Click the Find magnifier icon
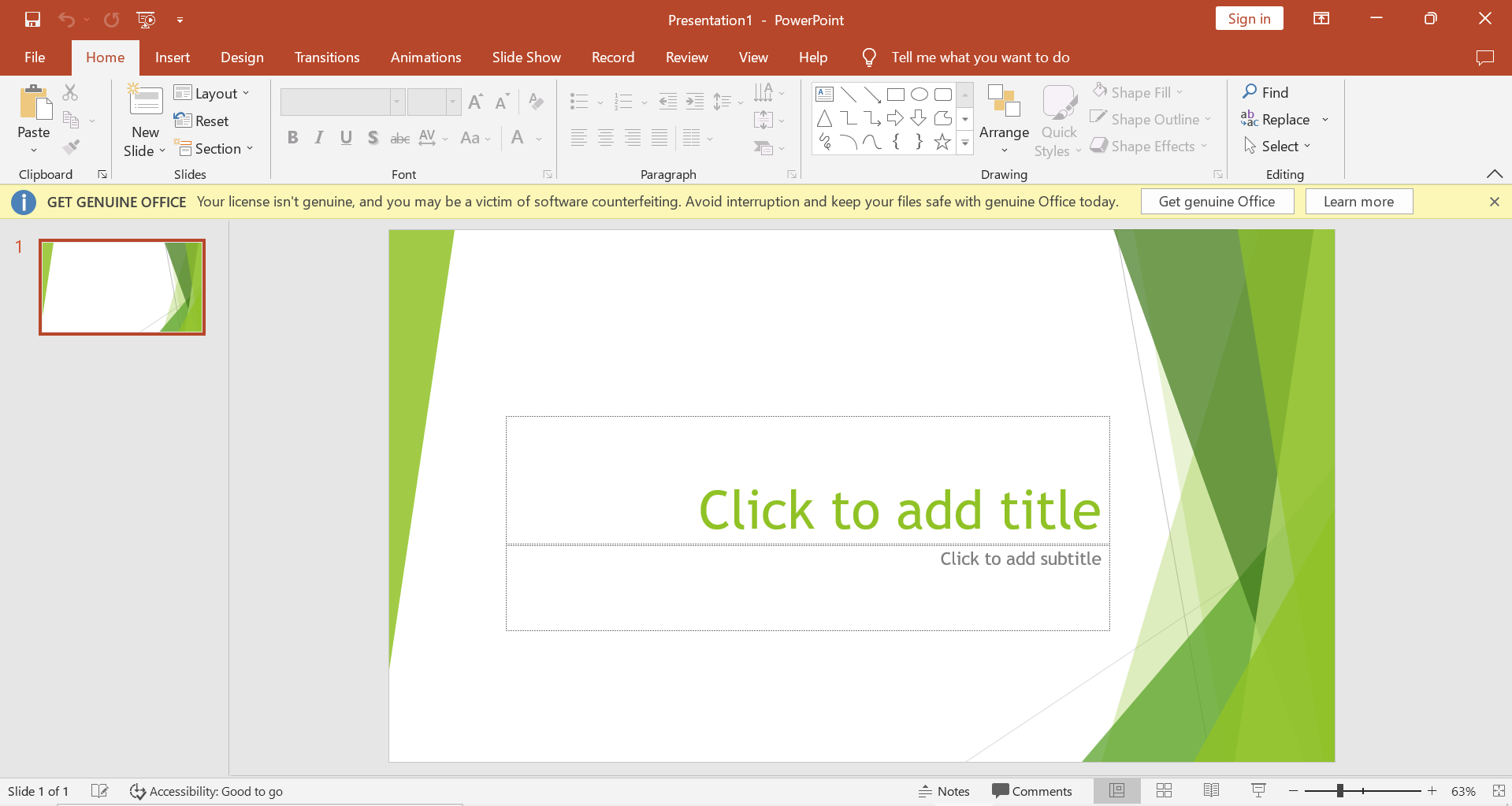 1250,92
